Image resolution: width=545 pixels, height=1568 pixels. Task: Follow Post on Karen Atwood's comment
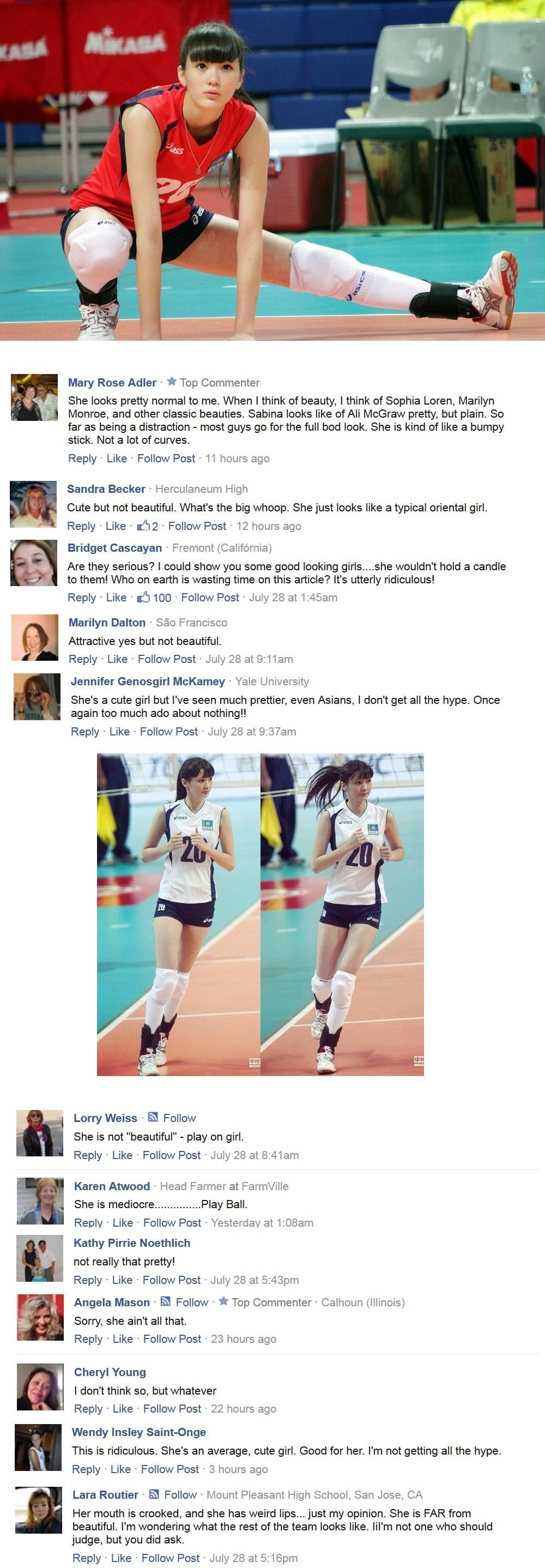[x=172, y=1222]
